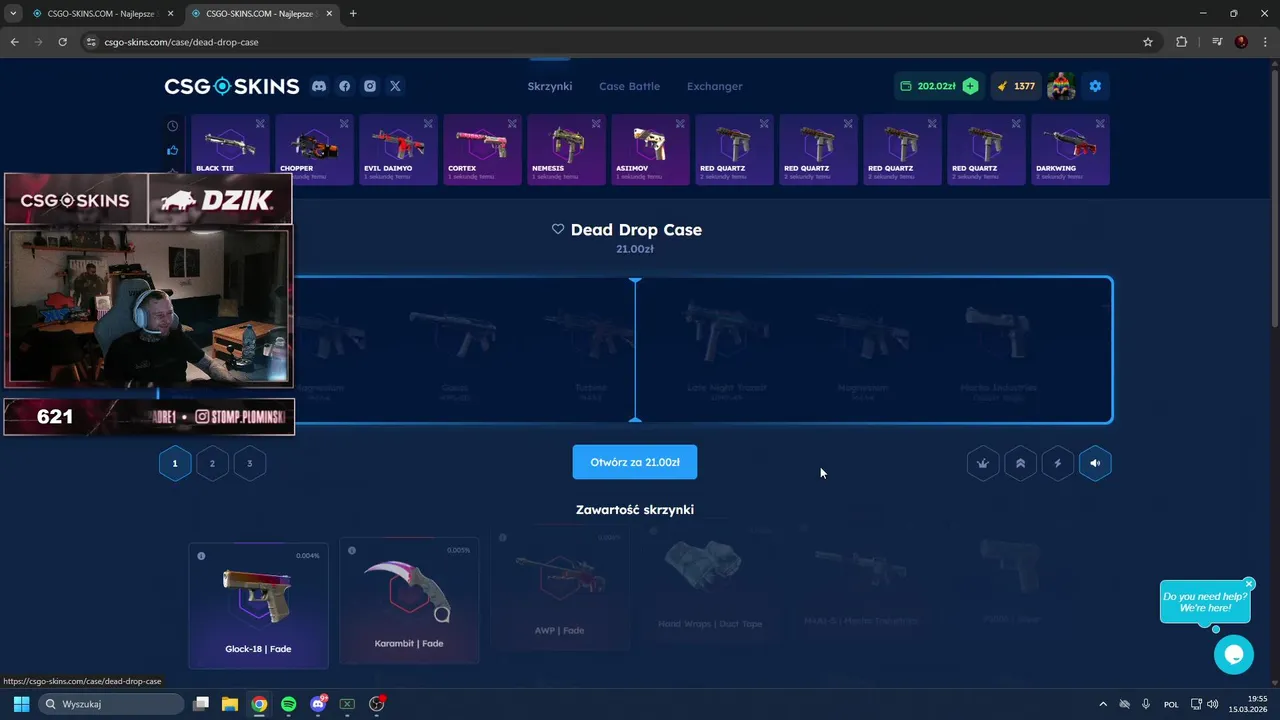Screen dimensions: 1280x720
Task: Open a new browser tab
Action: [353, 14]
